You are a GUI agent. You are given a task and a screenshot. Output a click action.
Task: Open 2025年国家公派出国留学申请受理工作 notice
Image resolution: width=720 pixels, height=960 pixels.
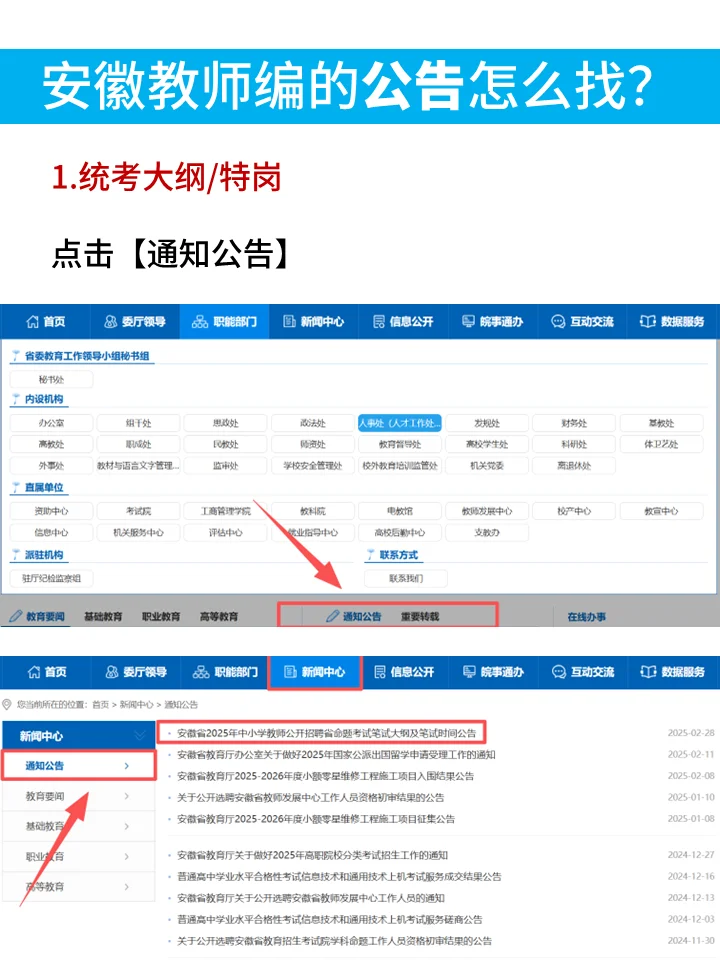coord(336,754)
